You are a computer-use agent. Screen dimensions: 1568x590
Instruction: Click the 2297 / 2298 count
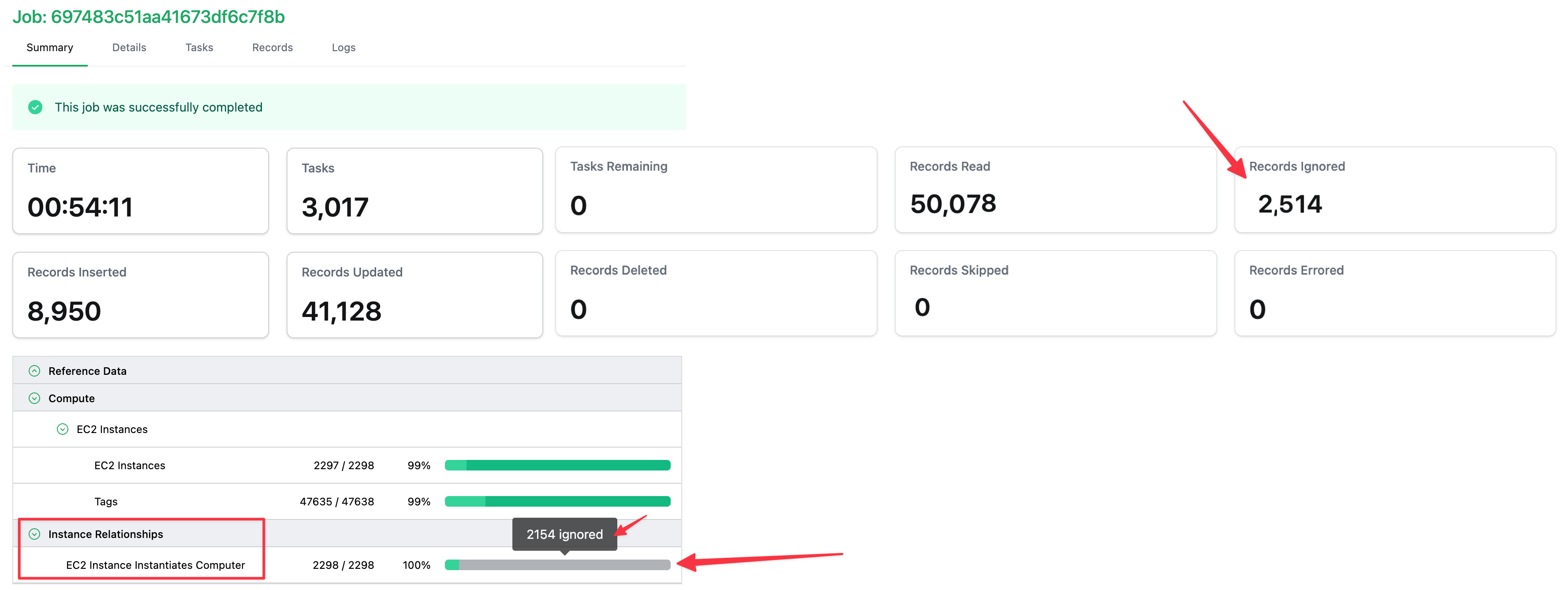pyautogui.click(x=344, y=465)
